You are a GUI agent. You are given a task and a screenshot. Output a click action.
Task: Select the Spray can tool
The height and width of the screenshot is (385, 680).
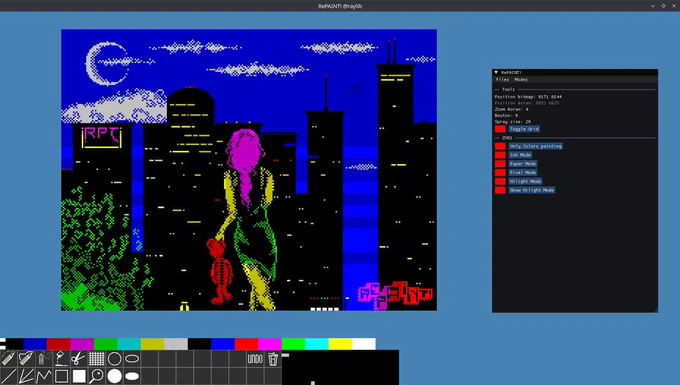click(43, 359)
